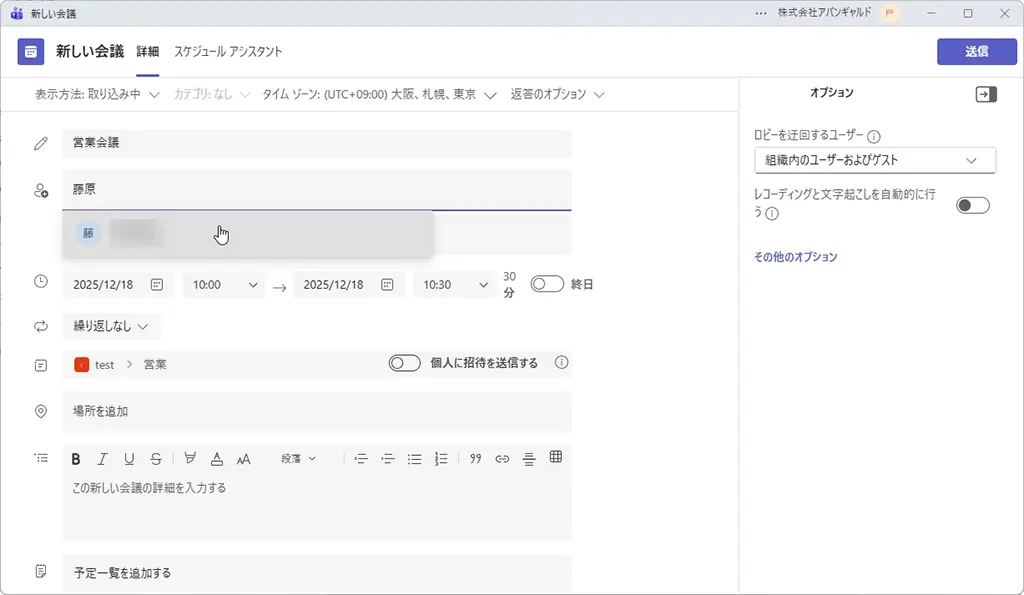Select the strikethrough formatting icon
Screen dimensions: 1024x595
click(x=155, y=458)
